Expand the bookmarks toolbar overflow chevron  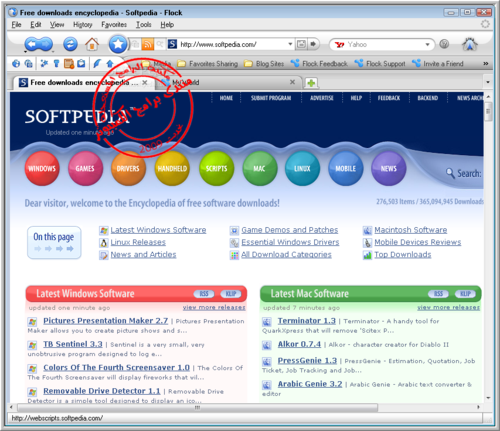tap(486, 63)
